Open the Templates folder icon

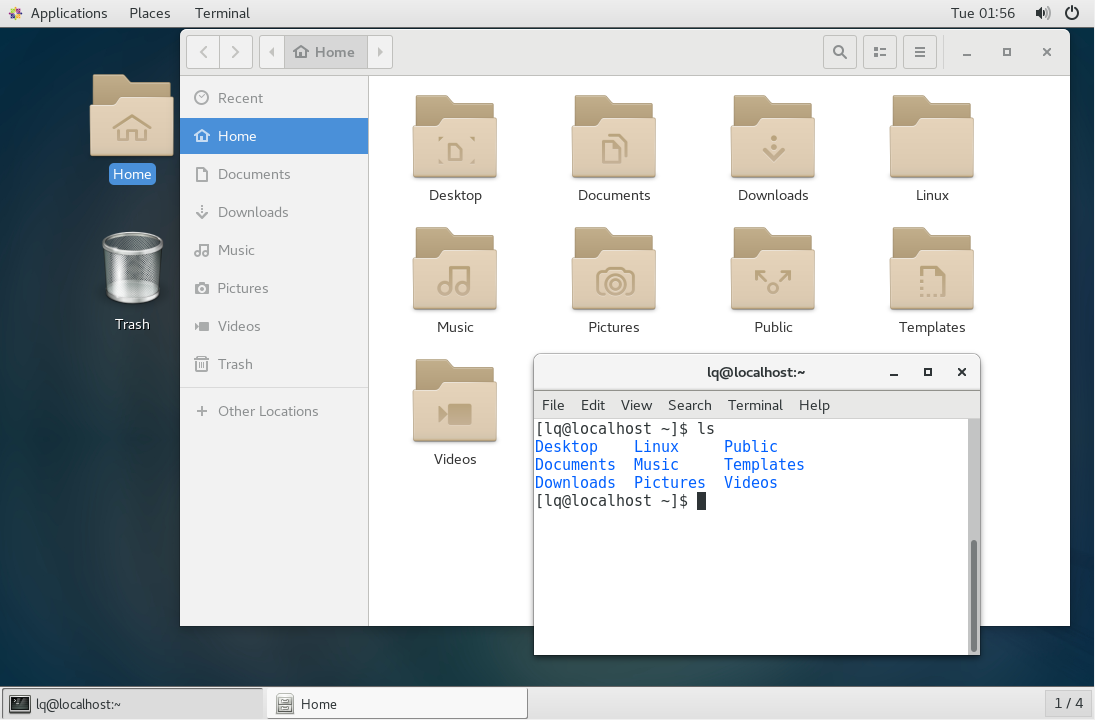932,269
